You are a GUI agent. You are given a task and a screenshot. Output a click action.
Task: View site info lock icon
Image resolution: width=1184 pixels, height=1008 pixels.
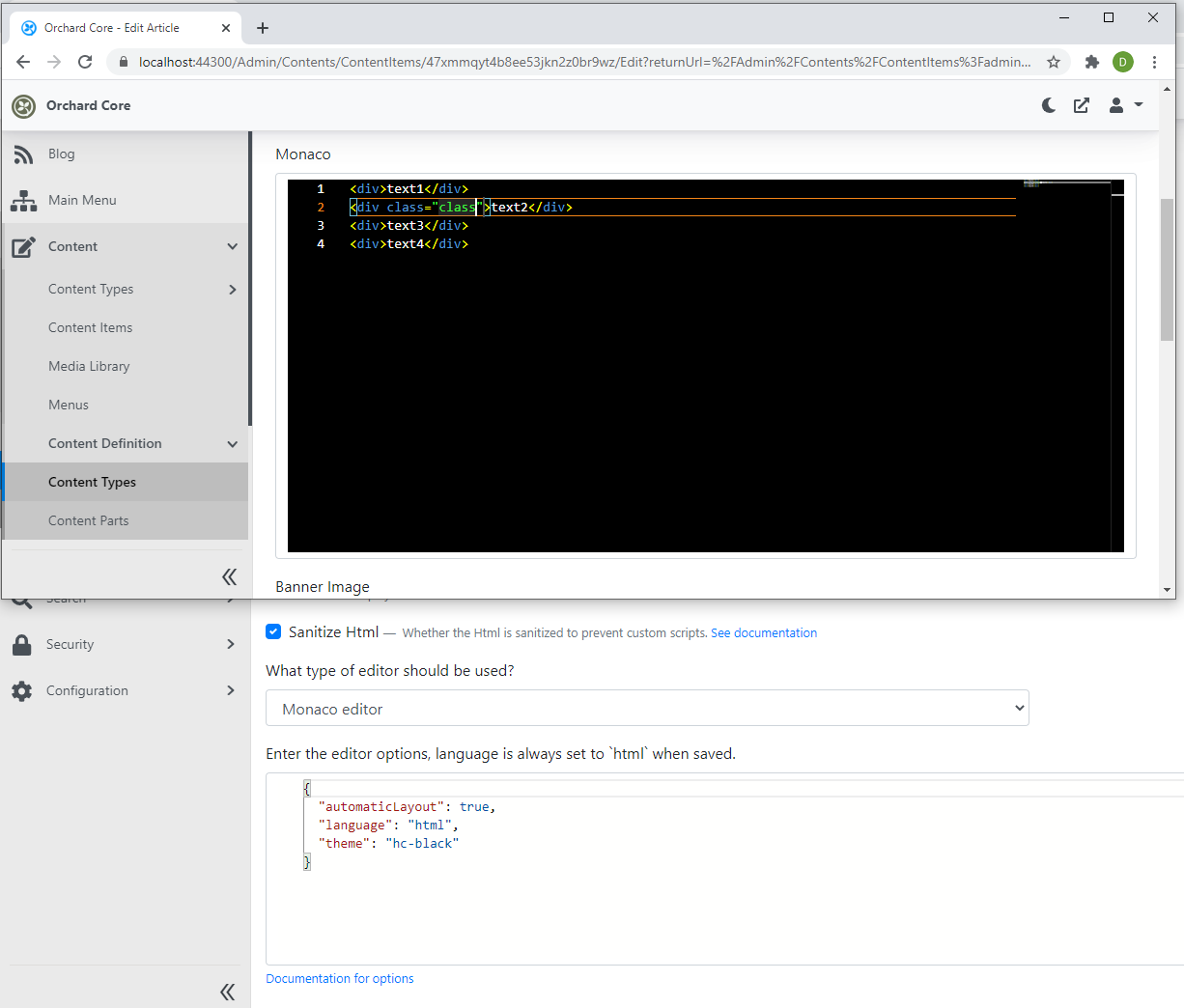(x=124, y=62)
